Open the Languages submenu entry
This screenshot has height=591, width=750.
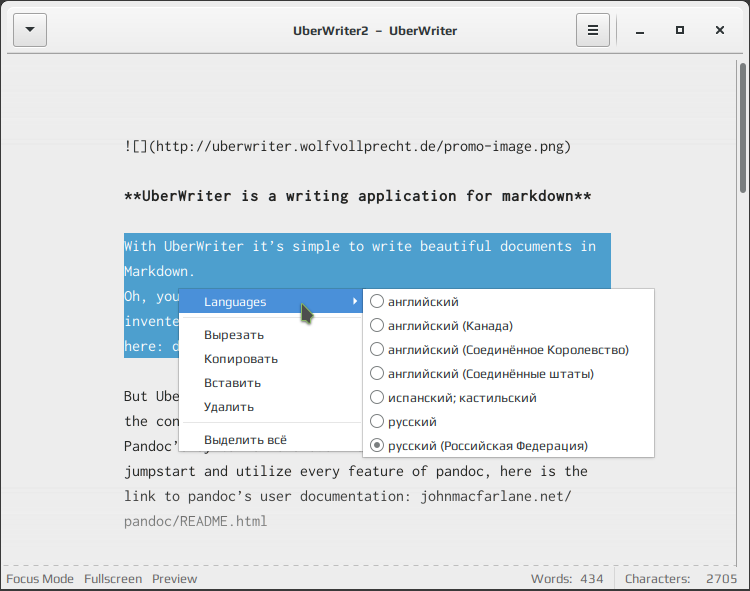(271, 302)
